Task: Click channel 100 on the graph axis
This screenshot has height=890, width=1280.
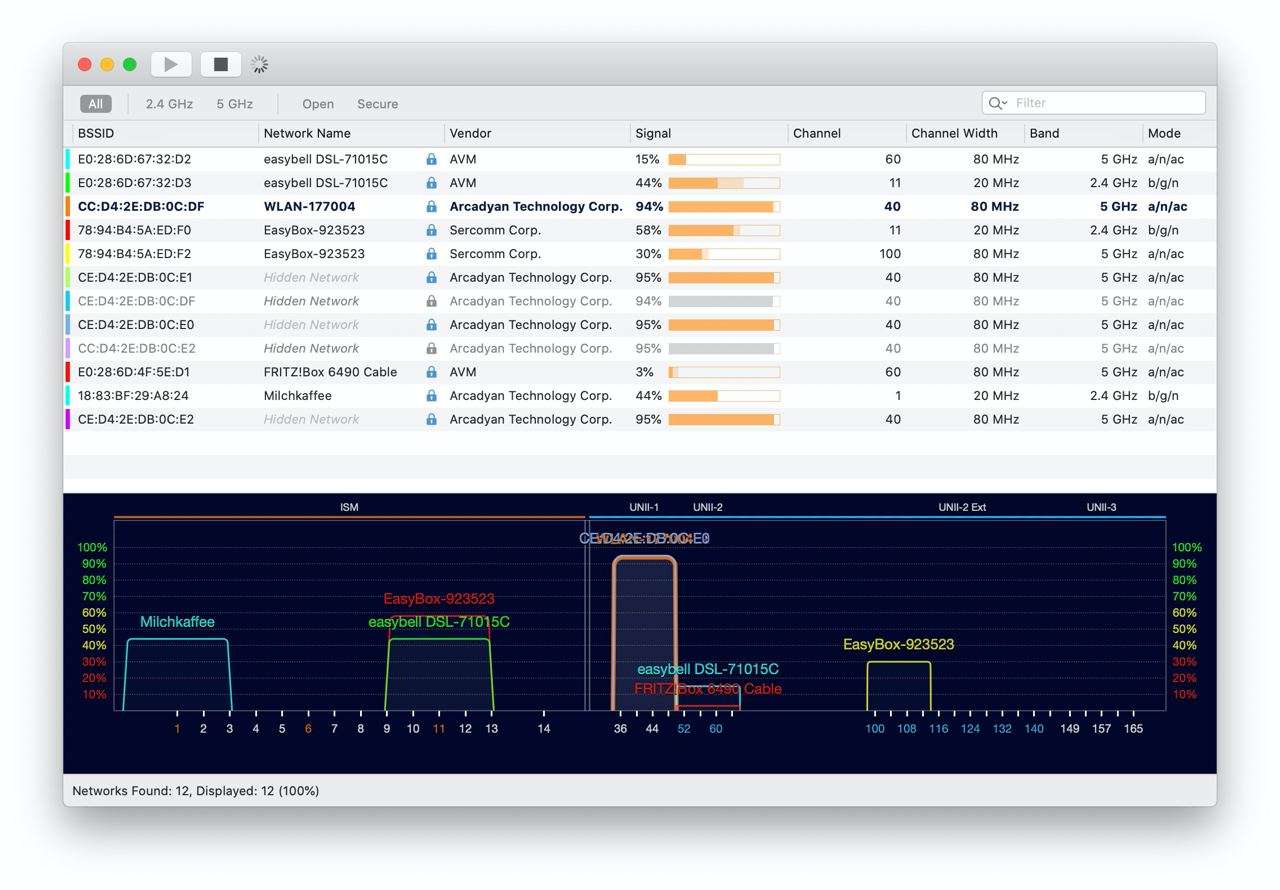Action: 875,729
